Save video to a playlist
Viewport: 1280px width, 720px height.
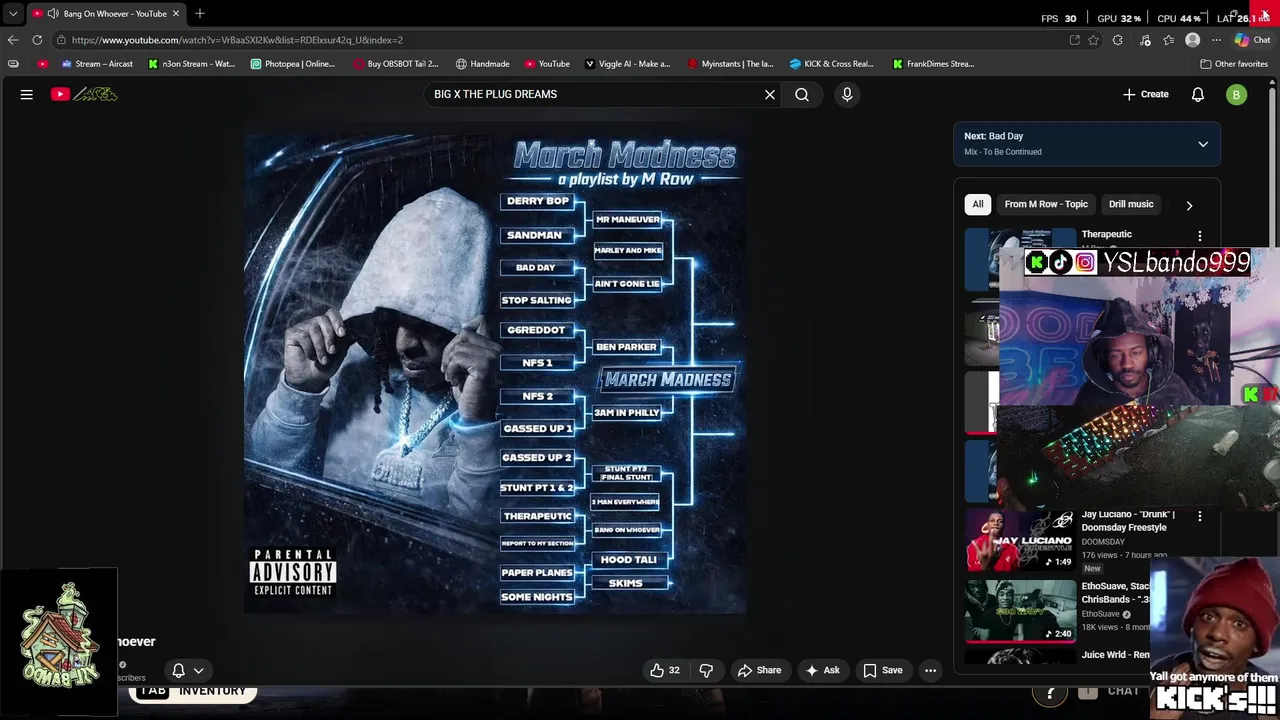pyautogui.click(x=883, y=670)
